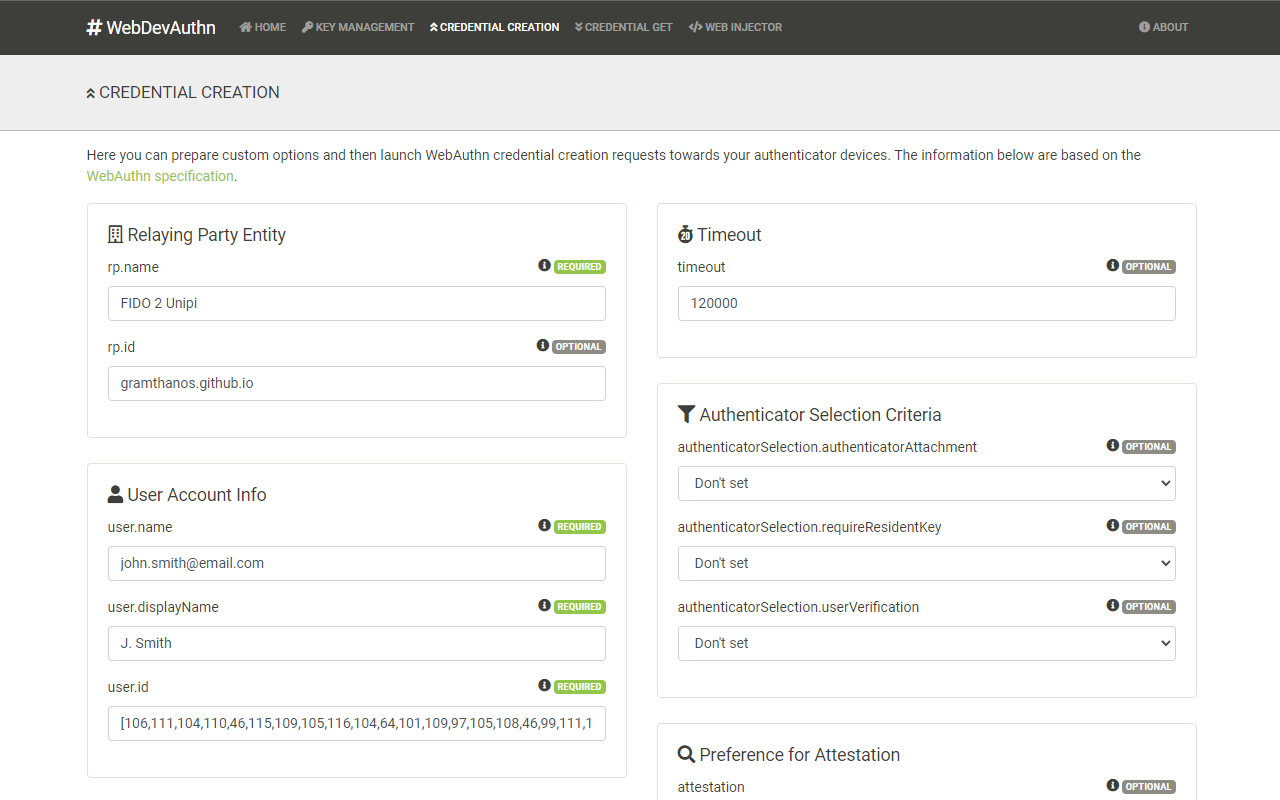Image resolution: width=1280 pixels, height=800 pixels.
Task: Click the WebDevAuthn logo
Action: 151,27
